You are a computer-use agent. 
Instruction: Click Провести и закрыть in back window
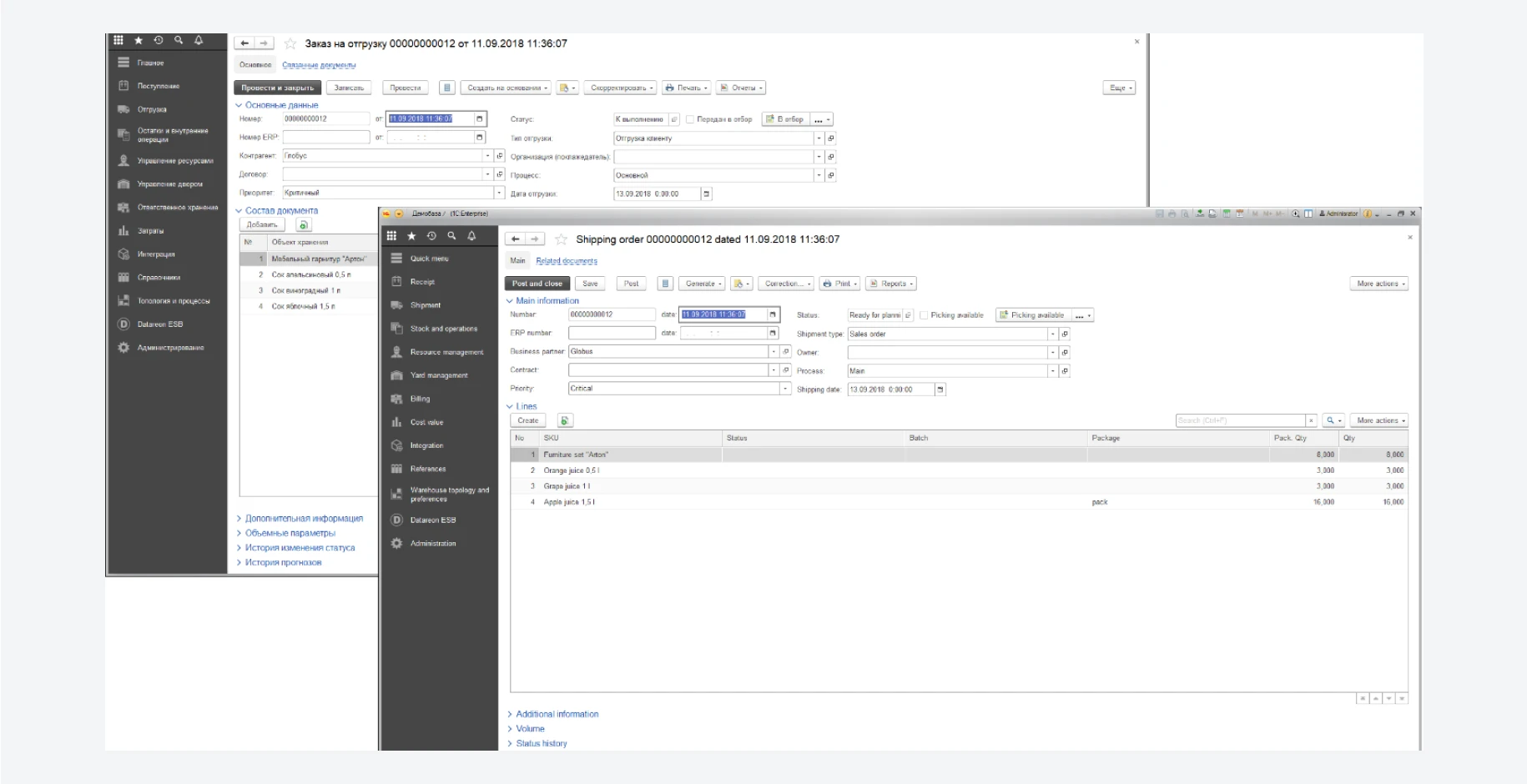click(x=277, y=88)
